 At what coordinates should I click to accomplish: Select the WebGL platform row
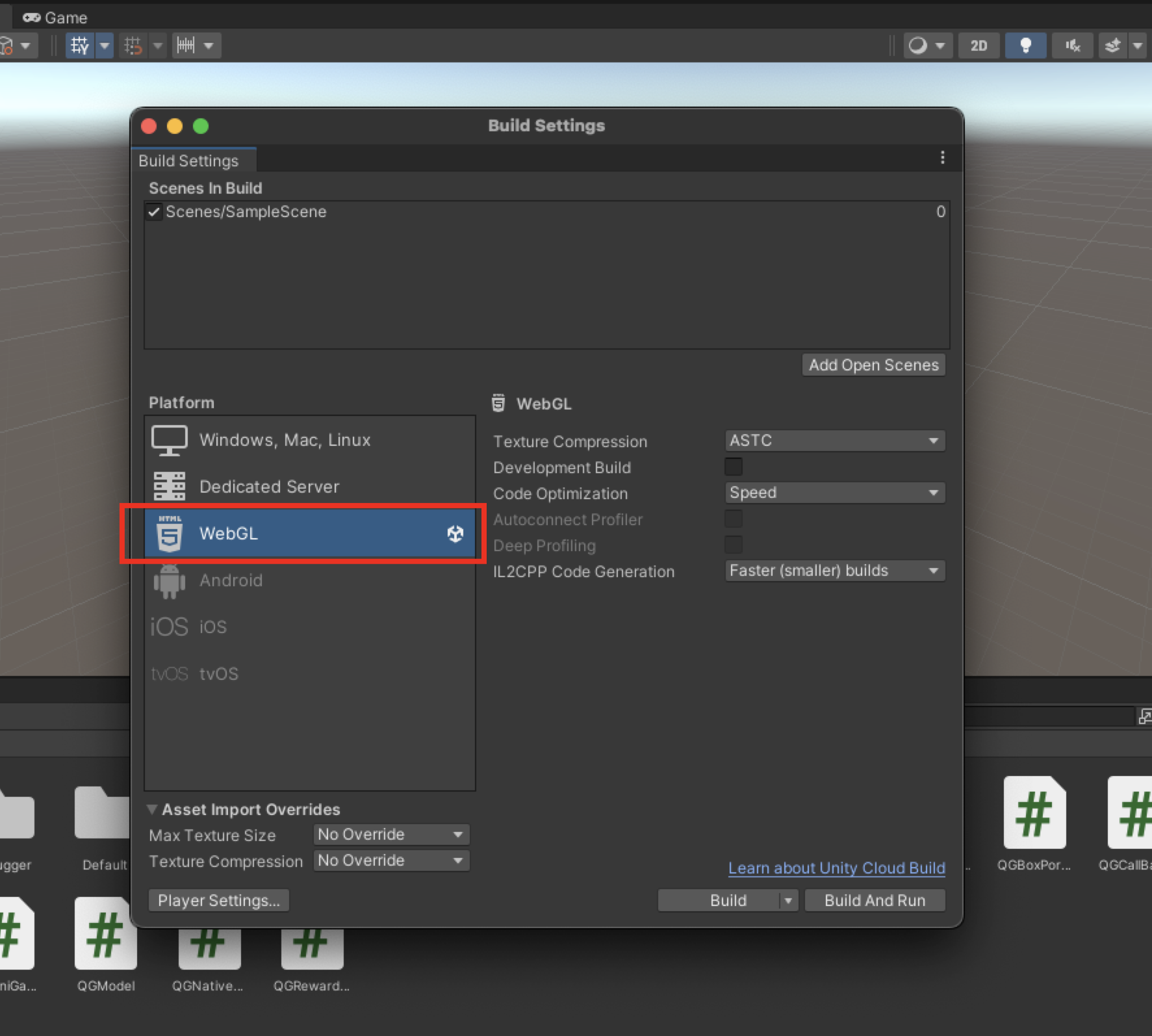(x=309, y=534)
